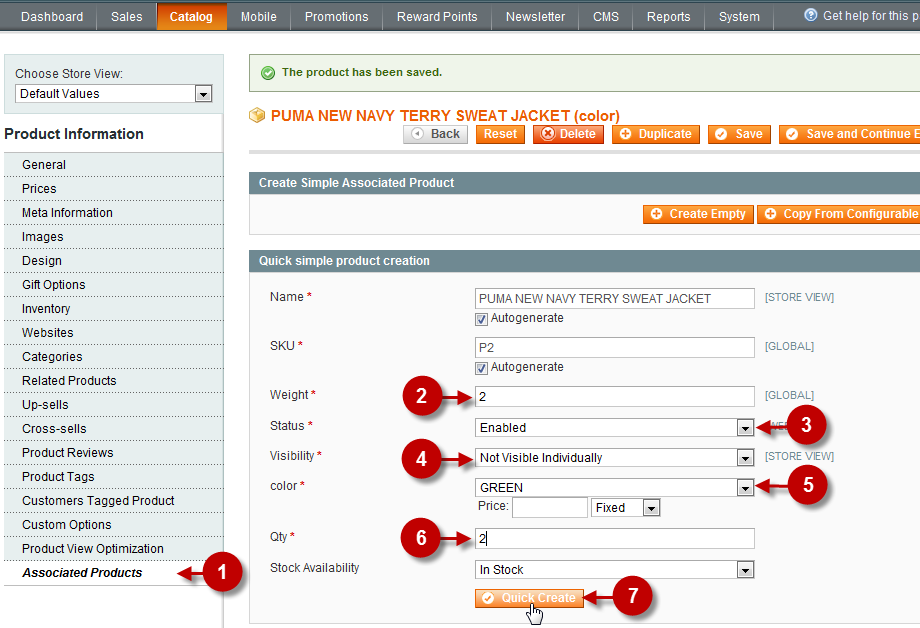
Task: Click the Back button
Action: (x=435, y=134)
